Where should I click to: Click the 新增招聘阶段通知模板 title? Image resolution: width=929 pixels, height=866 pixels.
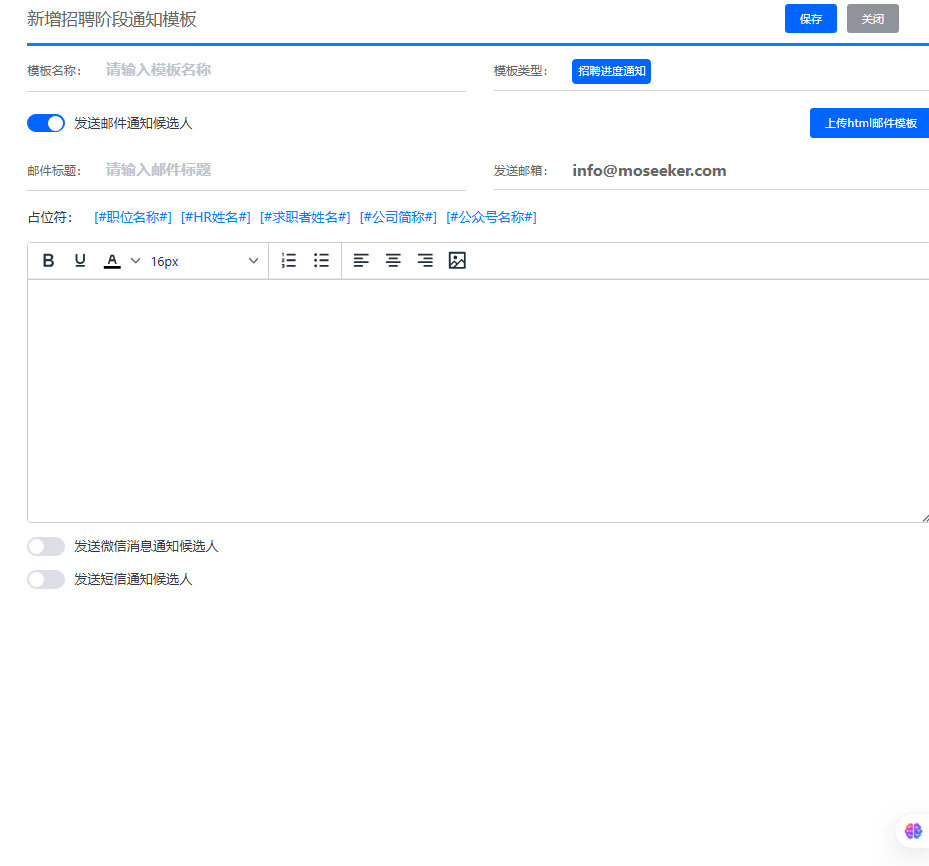tap(111, 19)
